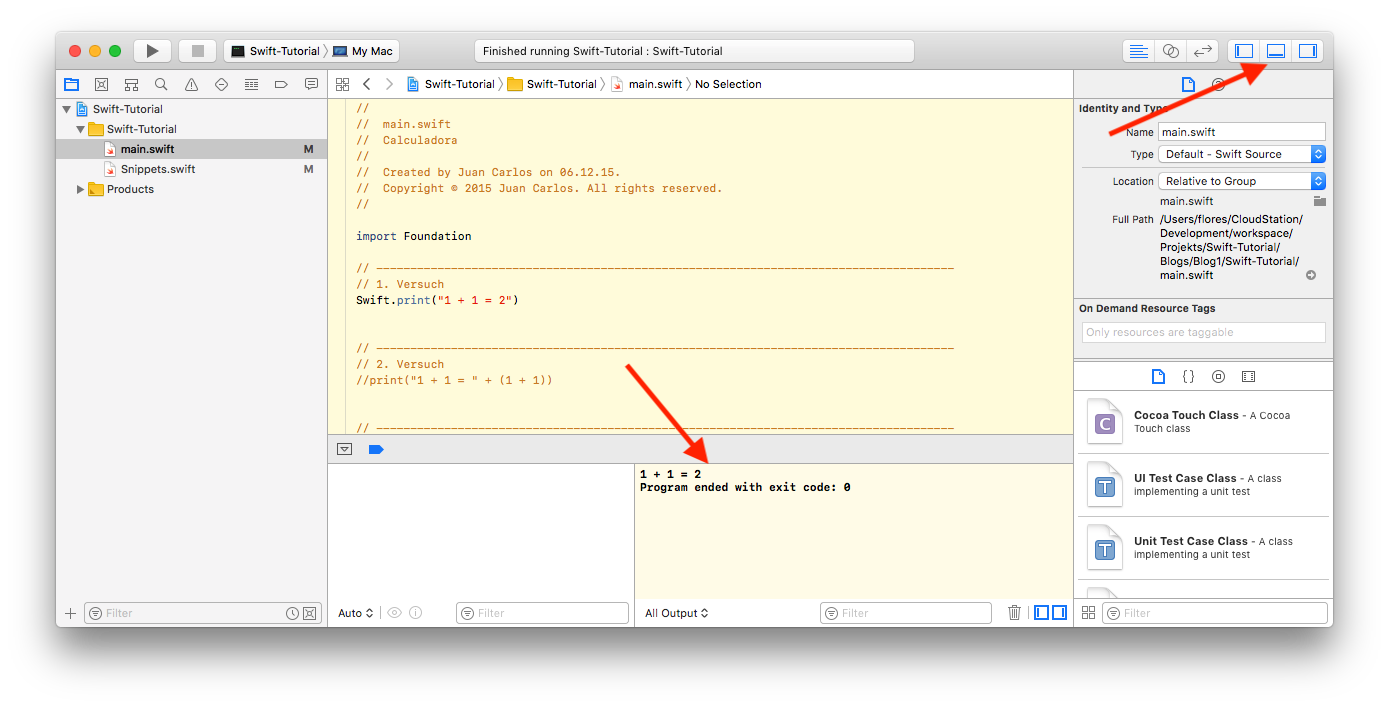Open the All Output dropdown

(x=676, y=612)
